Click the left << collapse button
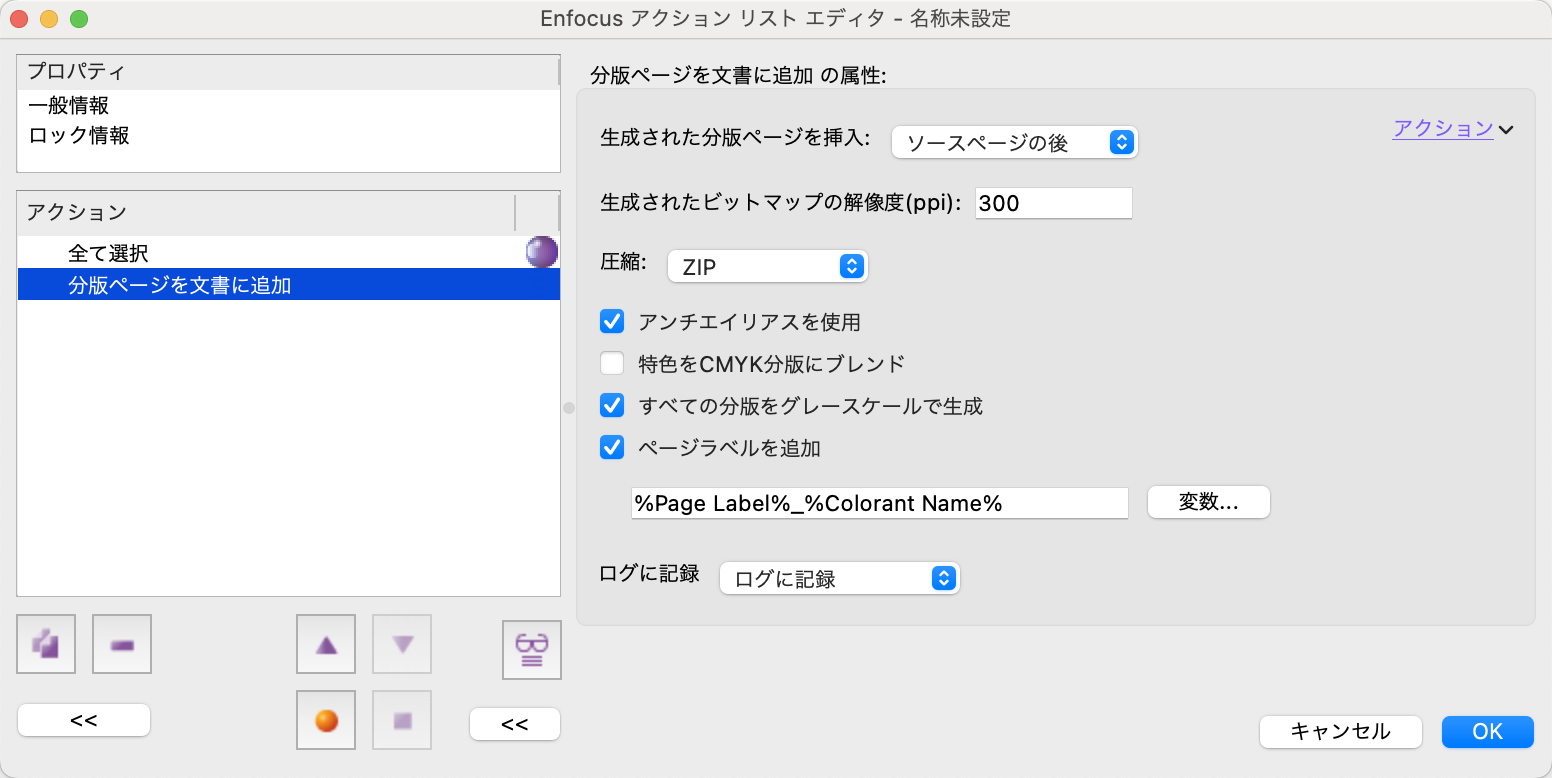 (x=84, y=720)
